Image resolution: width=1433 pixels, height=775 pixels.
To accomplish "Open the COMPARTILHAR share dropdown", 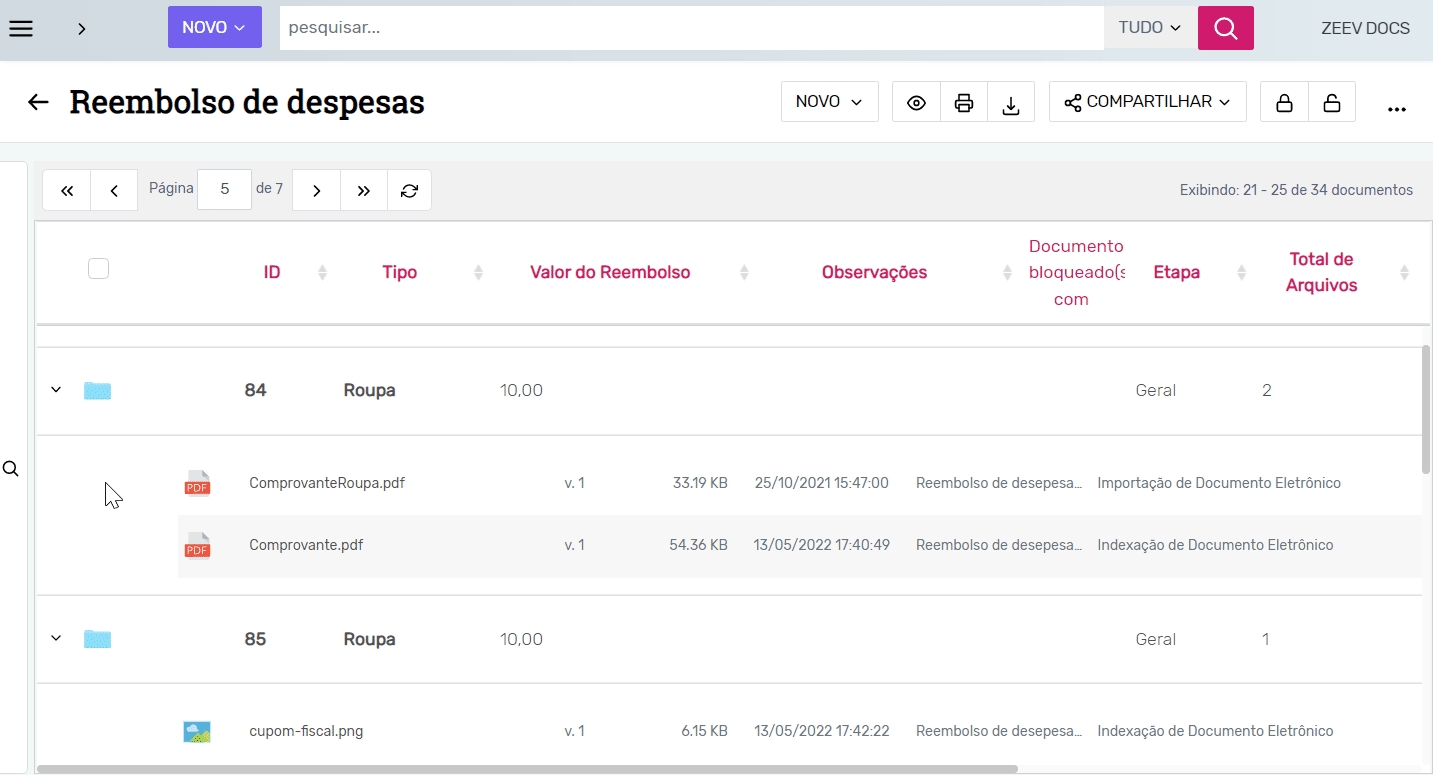I will click(x=1147, y=102).
